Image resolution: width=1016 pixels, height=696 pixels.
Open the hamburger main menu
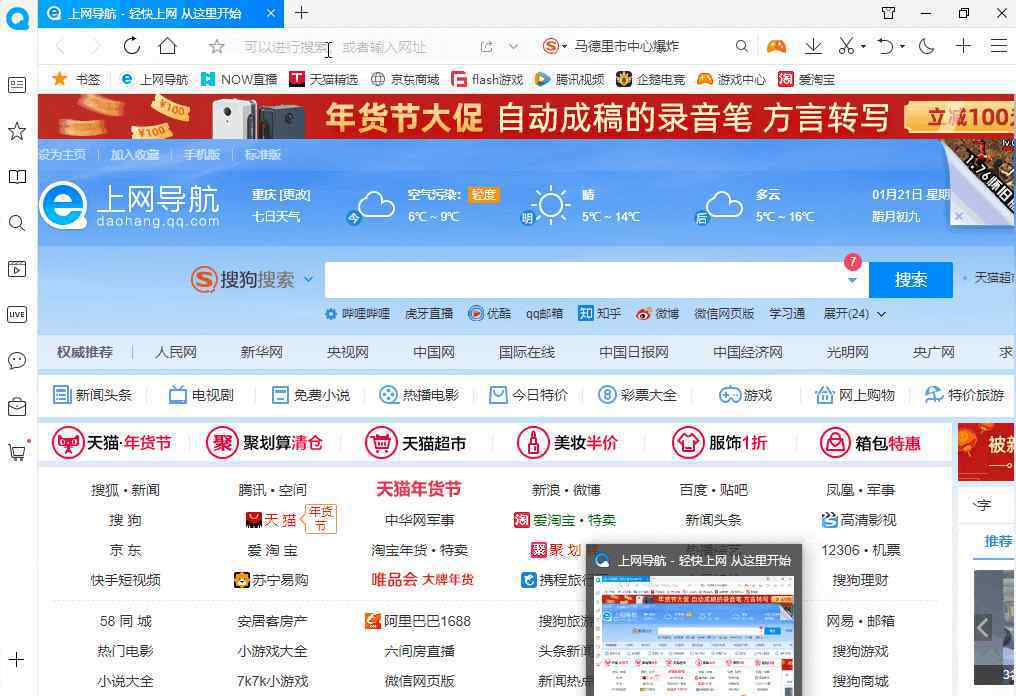999,46
